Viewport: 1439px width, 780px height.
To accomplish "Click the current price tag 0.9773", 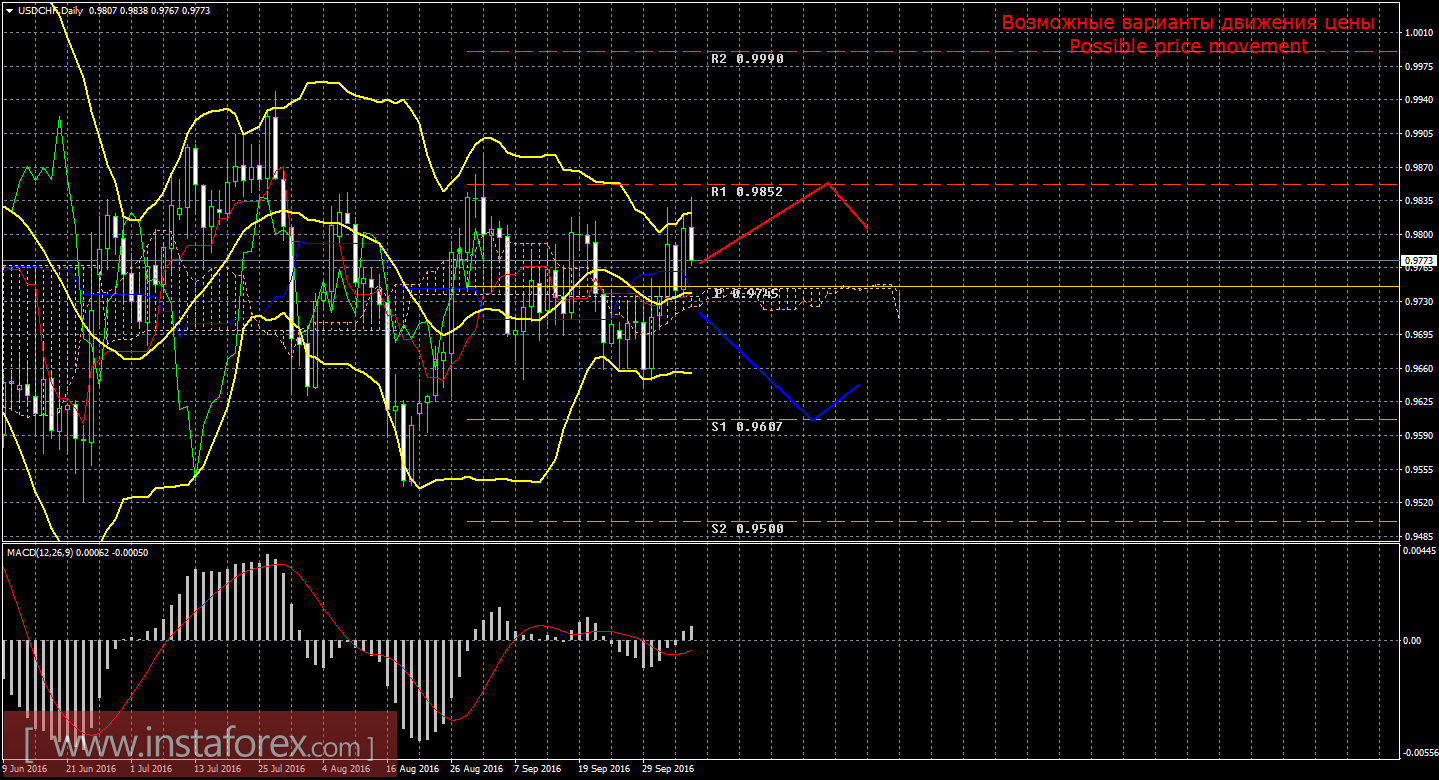I will coord(1417,261).
